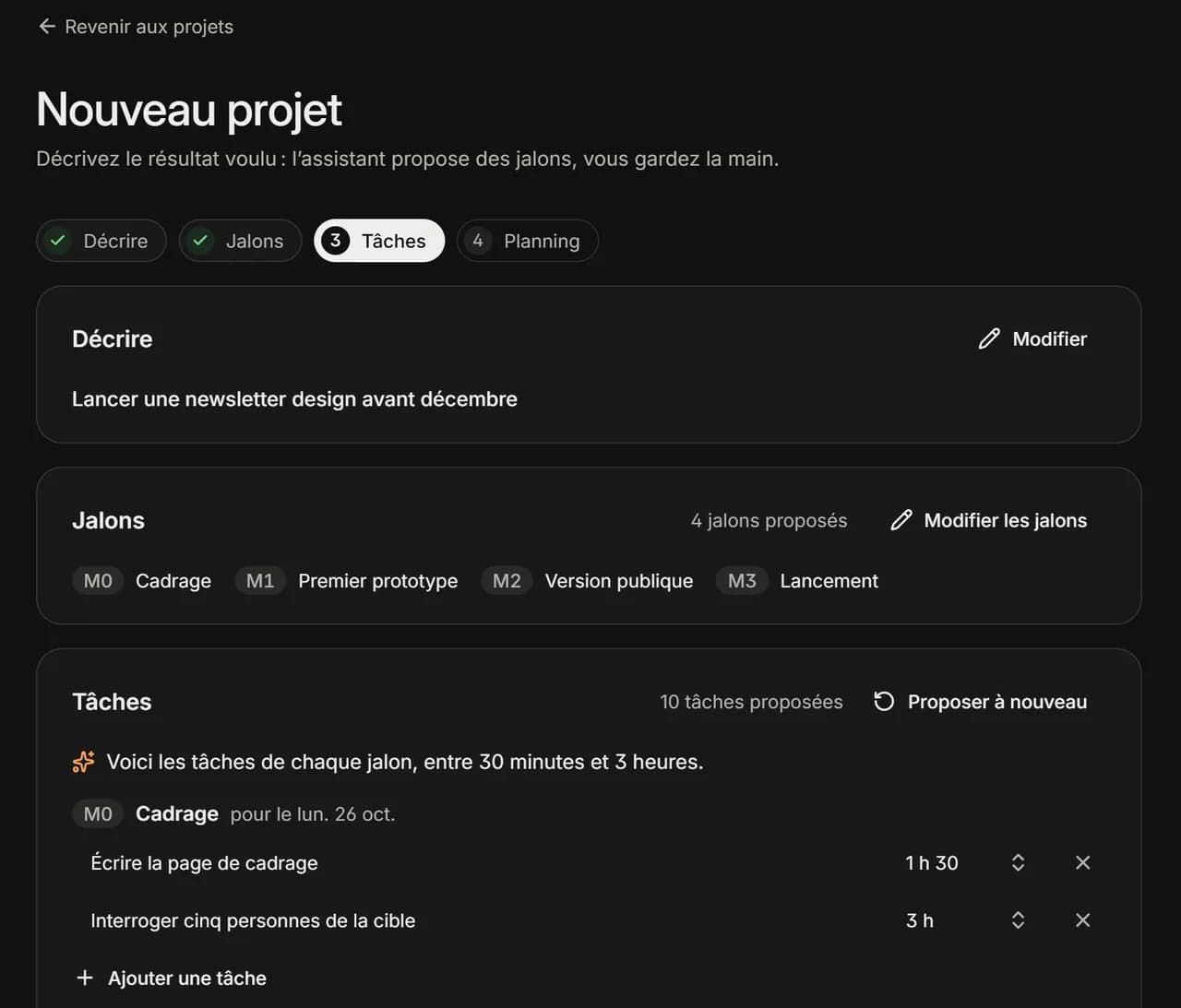
Task: Click Modifier in the Décrire card
Action: tap(1033, 338)
